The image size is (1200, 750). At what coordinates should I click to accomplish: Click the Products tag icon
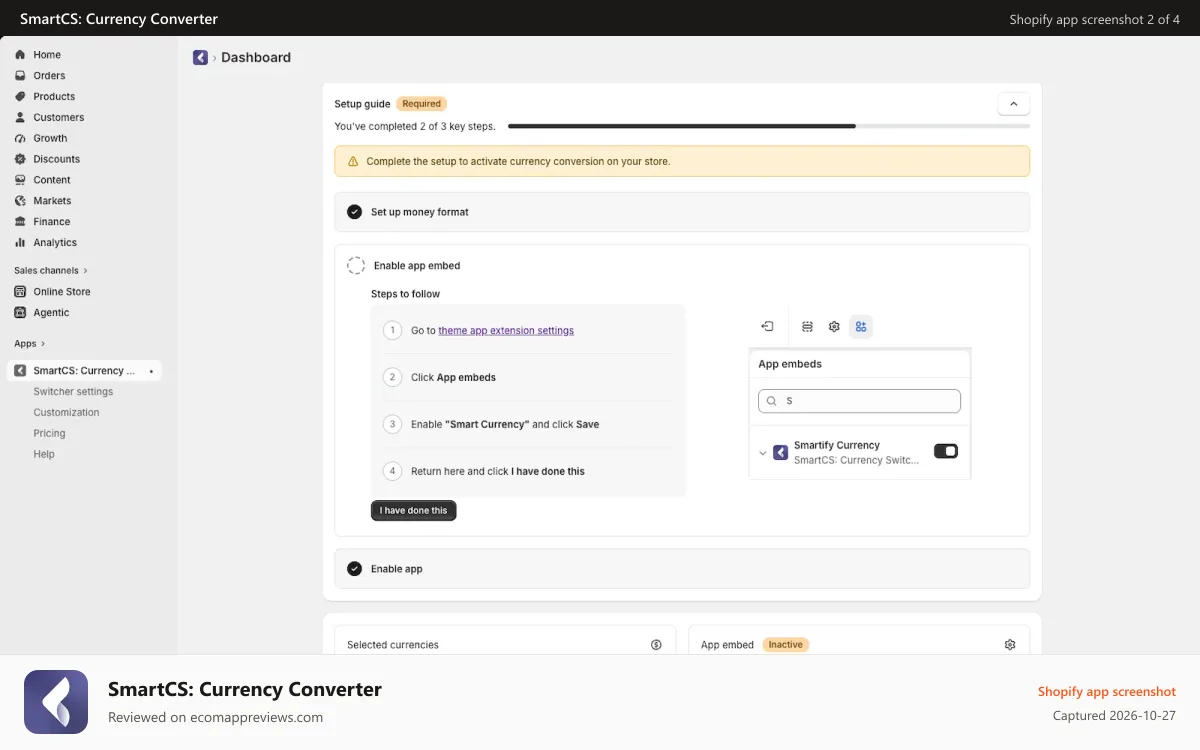pyautogui.click(x=20, y=97)
